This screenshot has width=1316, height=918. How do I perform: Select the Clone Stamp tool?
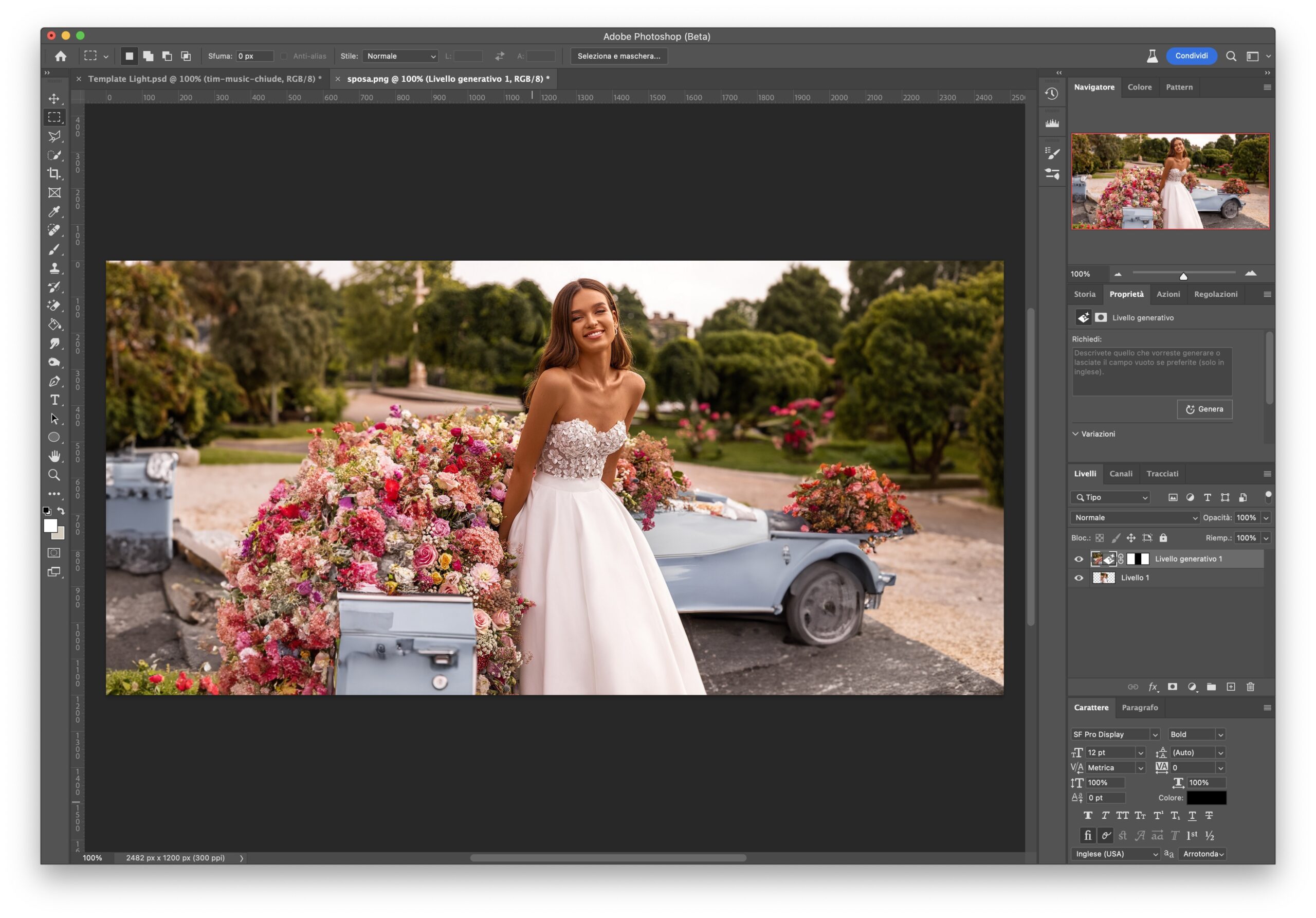54,268
